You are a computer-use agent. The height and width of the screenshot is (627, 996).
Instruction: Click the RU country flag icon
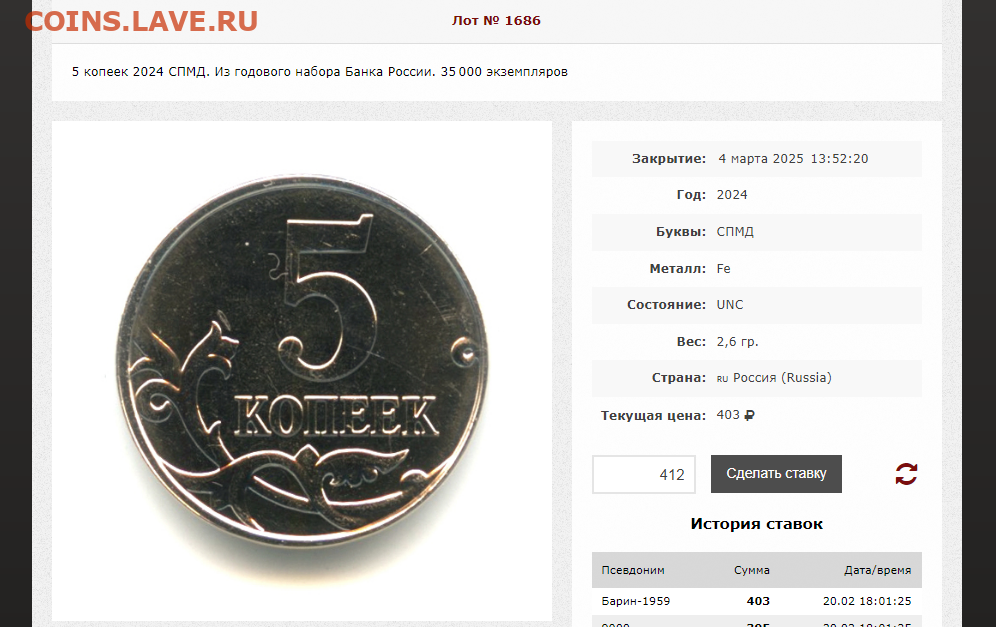(x=722, y=379)
